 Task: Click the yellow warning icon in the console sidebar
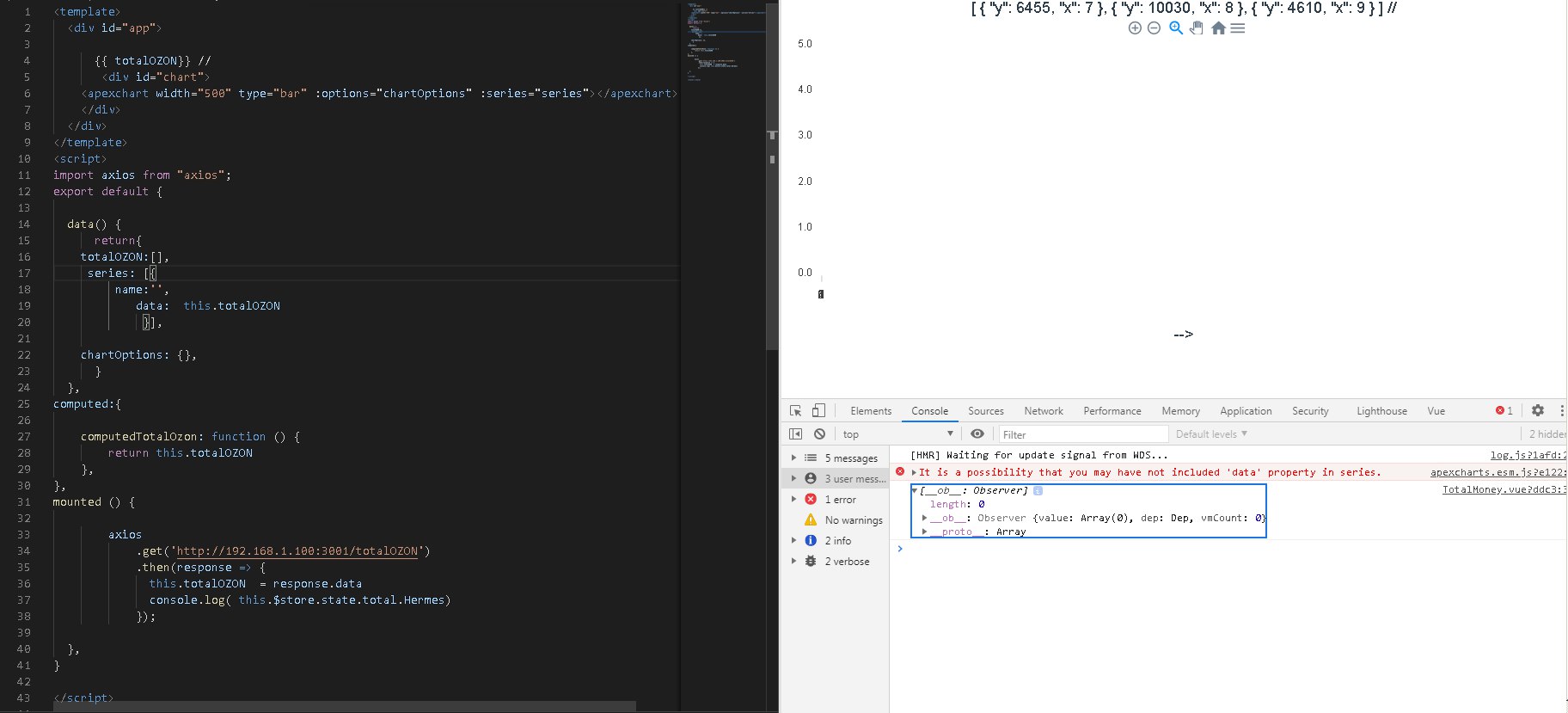coord(811,519)
